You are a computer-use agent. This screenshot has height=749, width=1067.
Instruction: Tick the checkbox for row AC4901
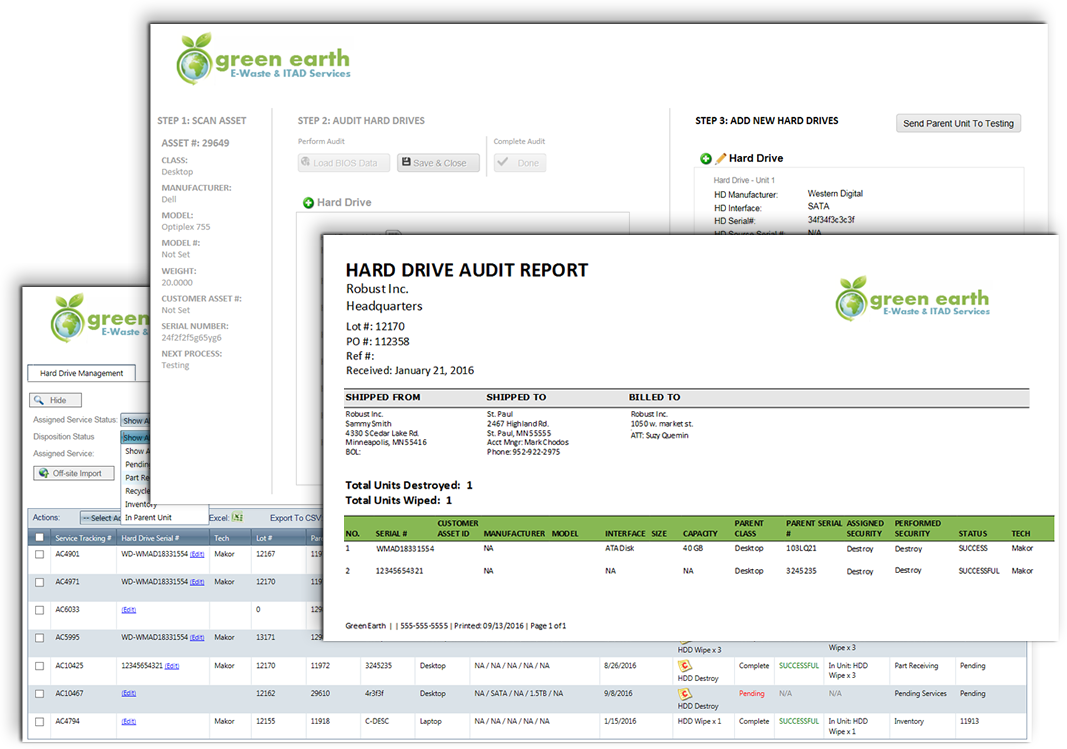pyautogui.click(x=40, y=554)
